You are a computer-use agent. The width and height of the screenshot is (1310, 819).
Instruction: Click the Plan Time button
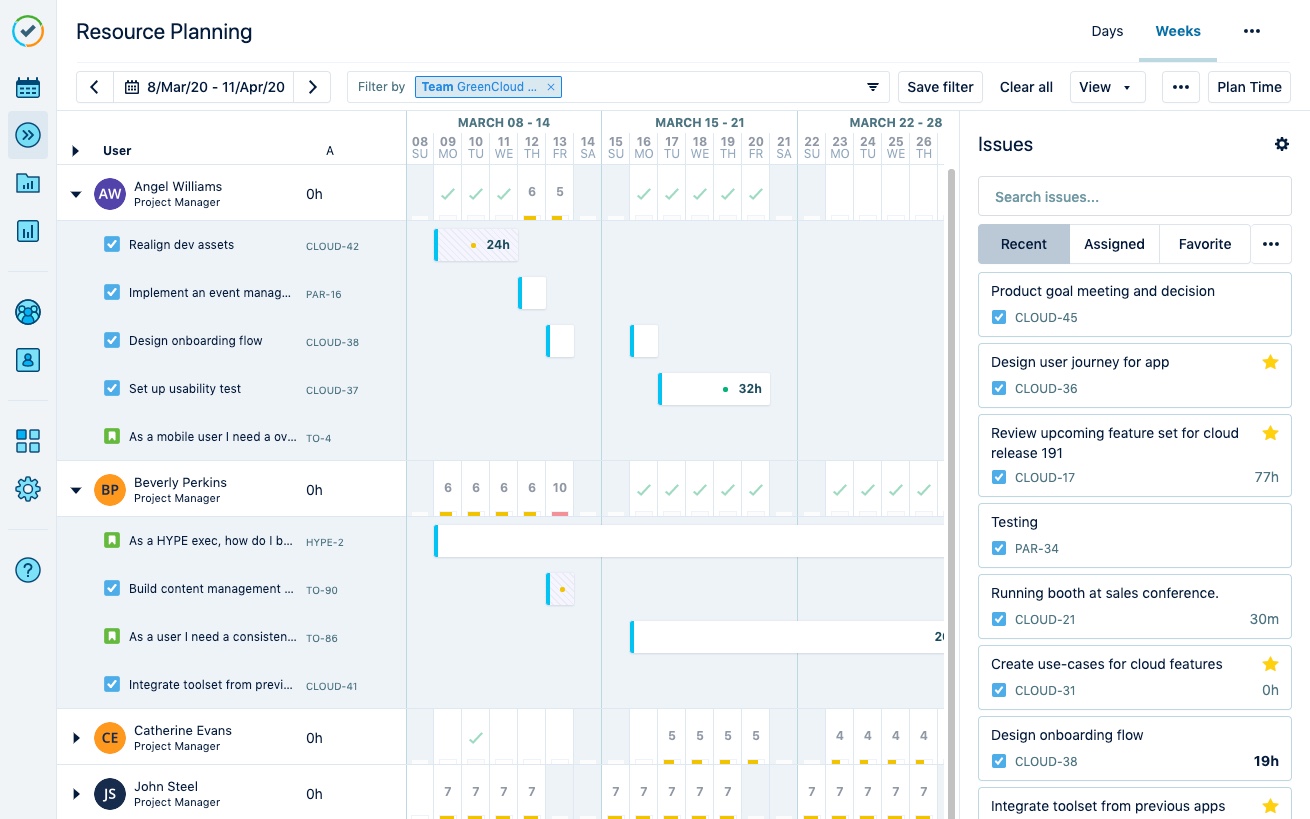1249,87
